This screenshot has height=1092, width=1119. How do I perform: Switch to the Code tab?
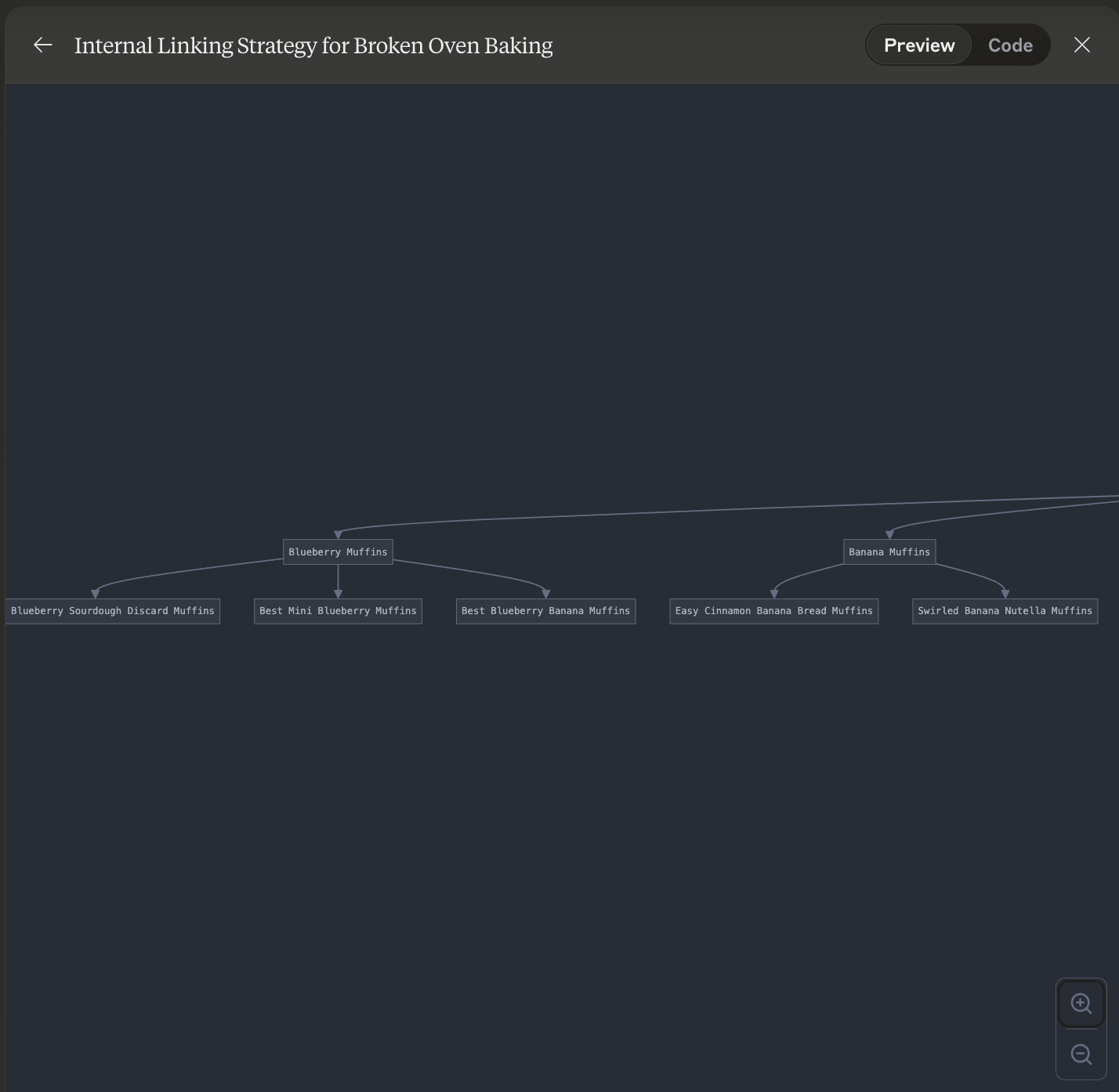(x=1010, y=45)
